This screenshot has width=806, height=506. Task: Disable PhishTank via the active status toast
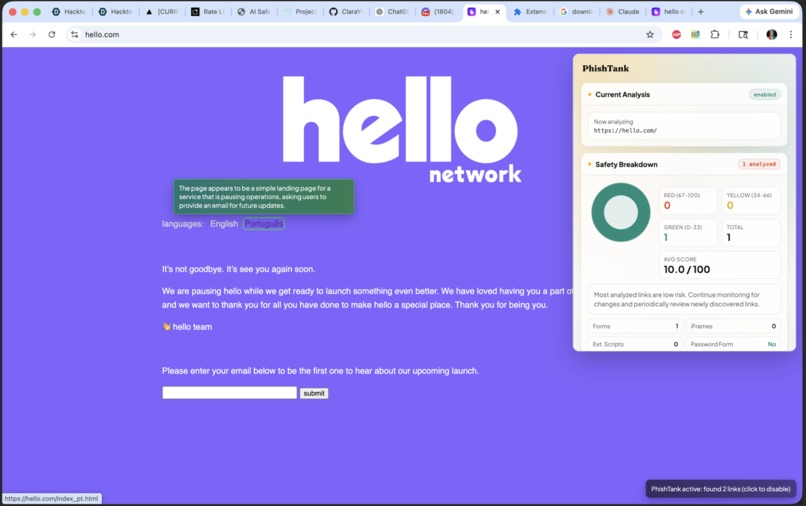(x=720, y=489)
